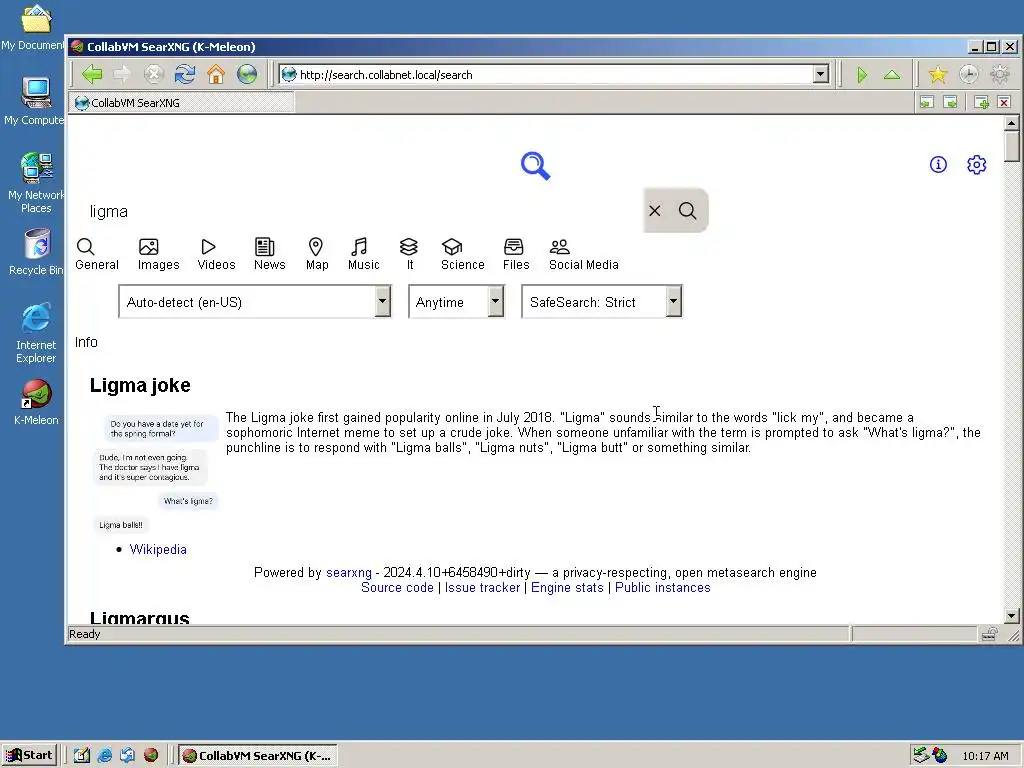Open the Engine stats link
Image resolution: width=1024 pixels, height=768 pixels.
[x=567, y=588]
